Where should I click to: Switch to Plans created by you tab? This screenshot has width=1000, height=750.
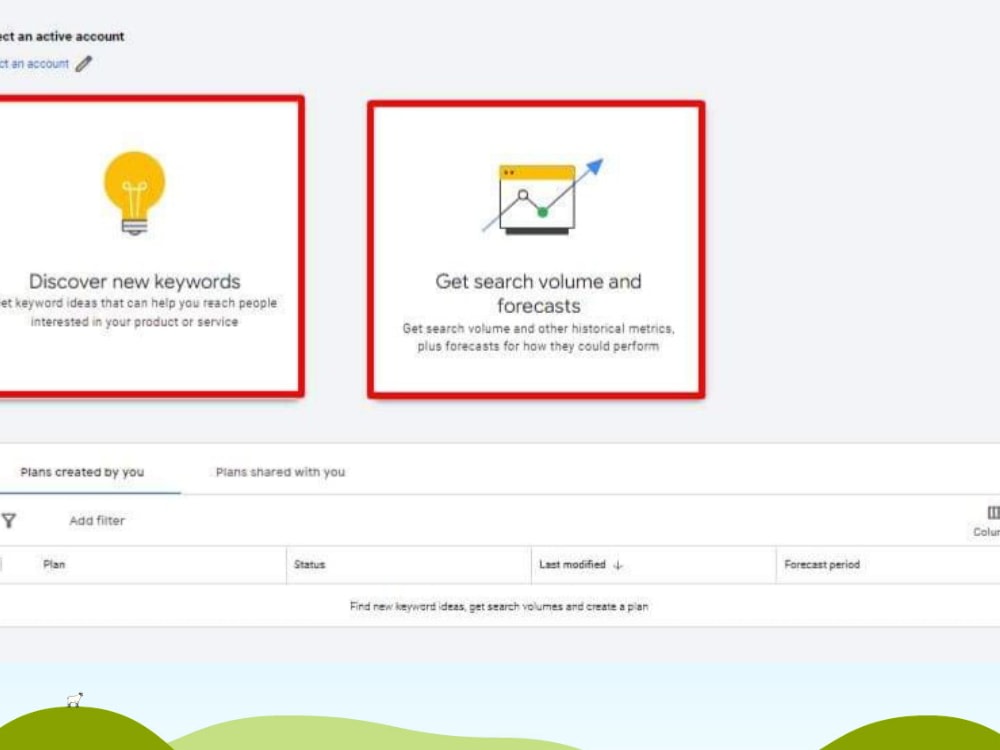click(82, 473)
